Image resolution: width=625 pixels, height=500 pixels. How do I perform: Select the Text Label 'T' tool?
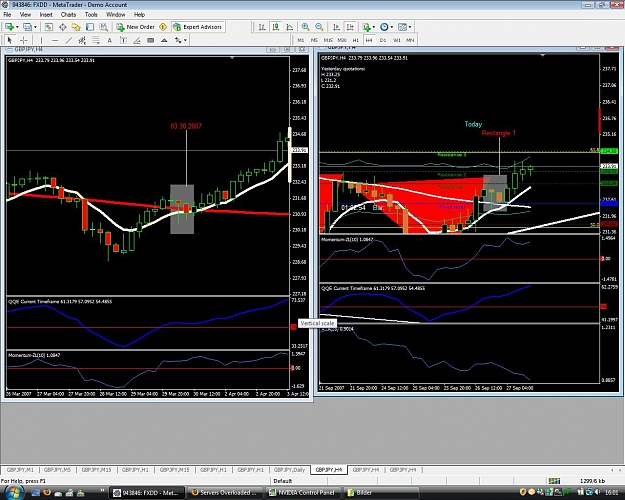[x=123, y=40]
